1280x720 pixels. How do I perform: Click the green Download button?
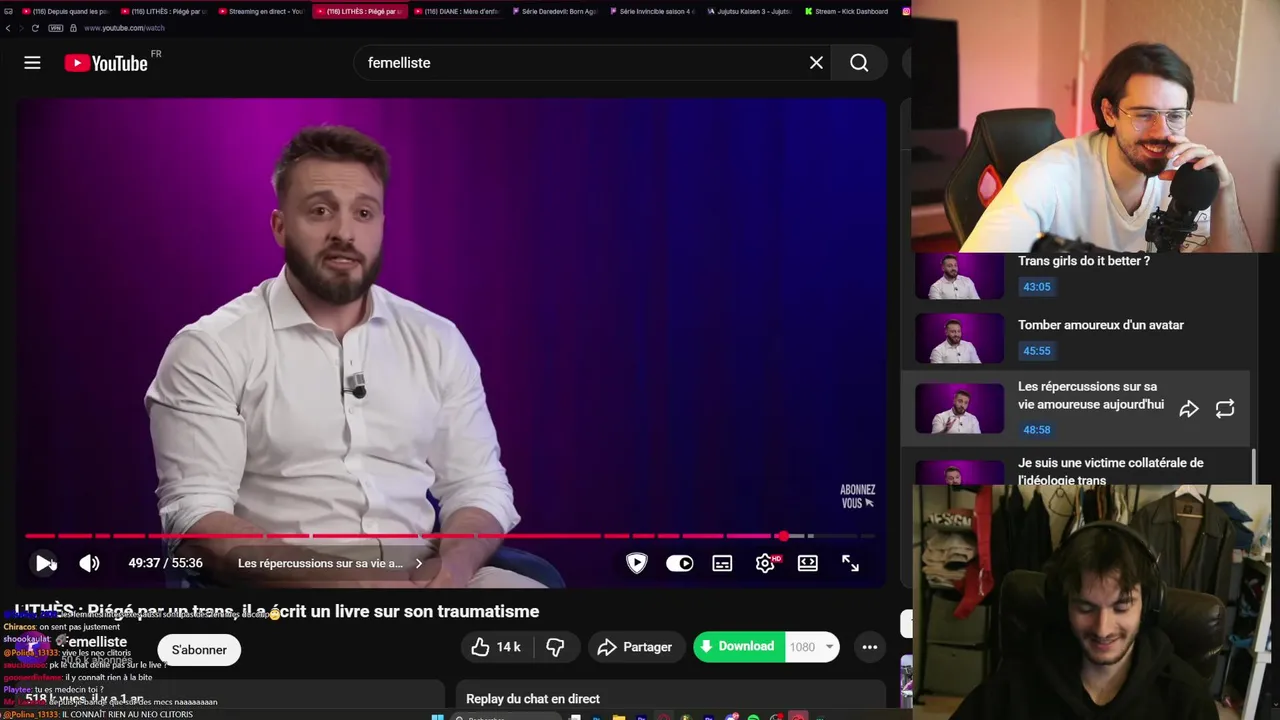739,647
